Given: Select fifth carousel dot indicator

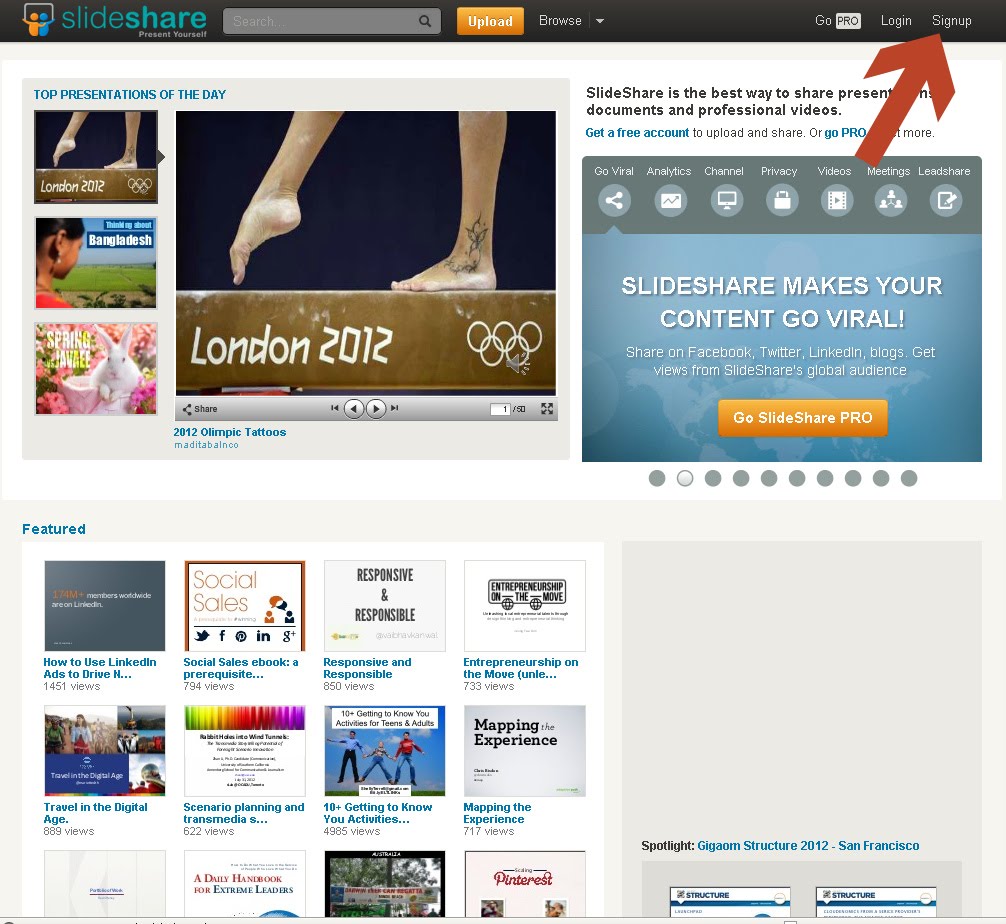Looking at the screenshot, I should 769,478.
